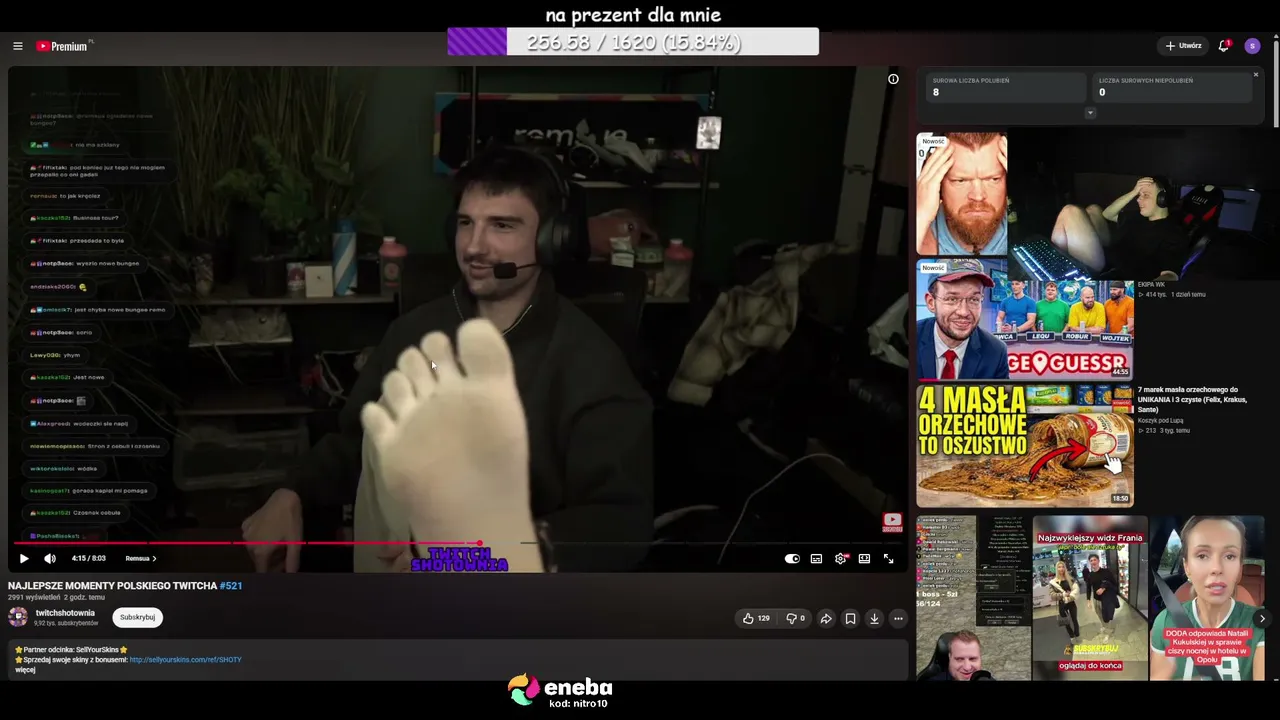1280x720 pixels.
Task: Open the 4 masła orzechowe video thumbnail
Action: click(1025, 446)
